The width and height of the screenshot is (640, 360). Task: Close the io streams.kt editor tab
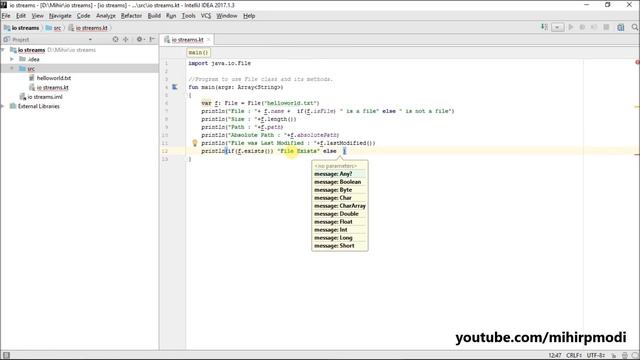208,40
